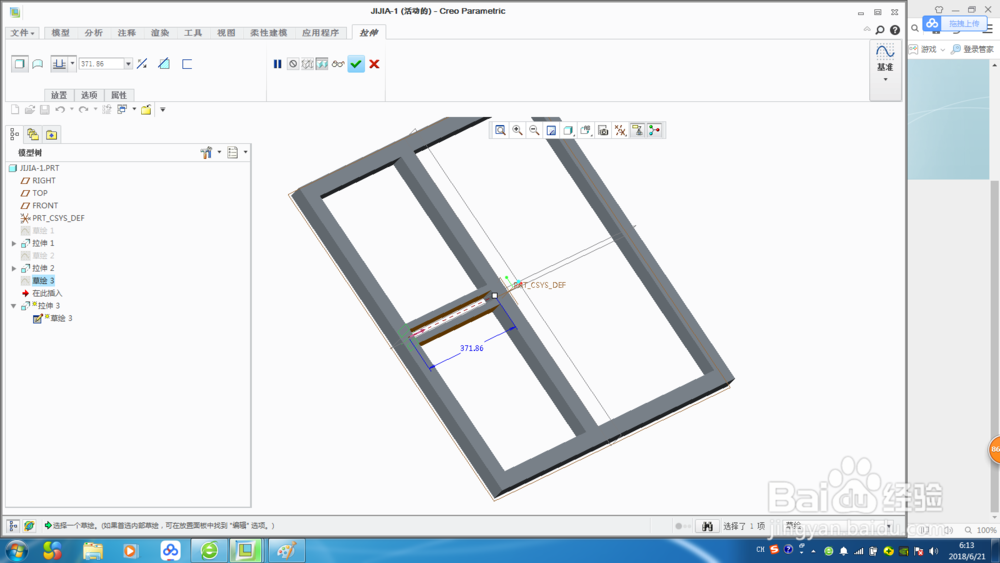Open the model tree settings hammer icon
Viewport: 1000px width, 563px height.
206,152
